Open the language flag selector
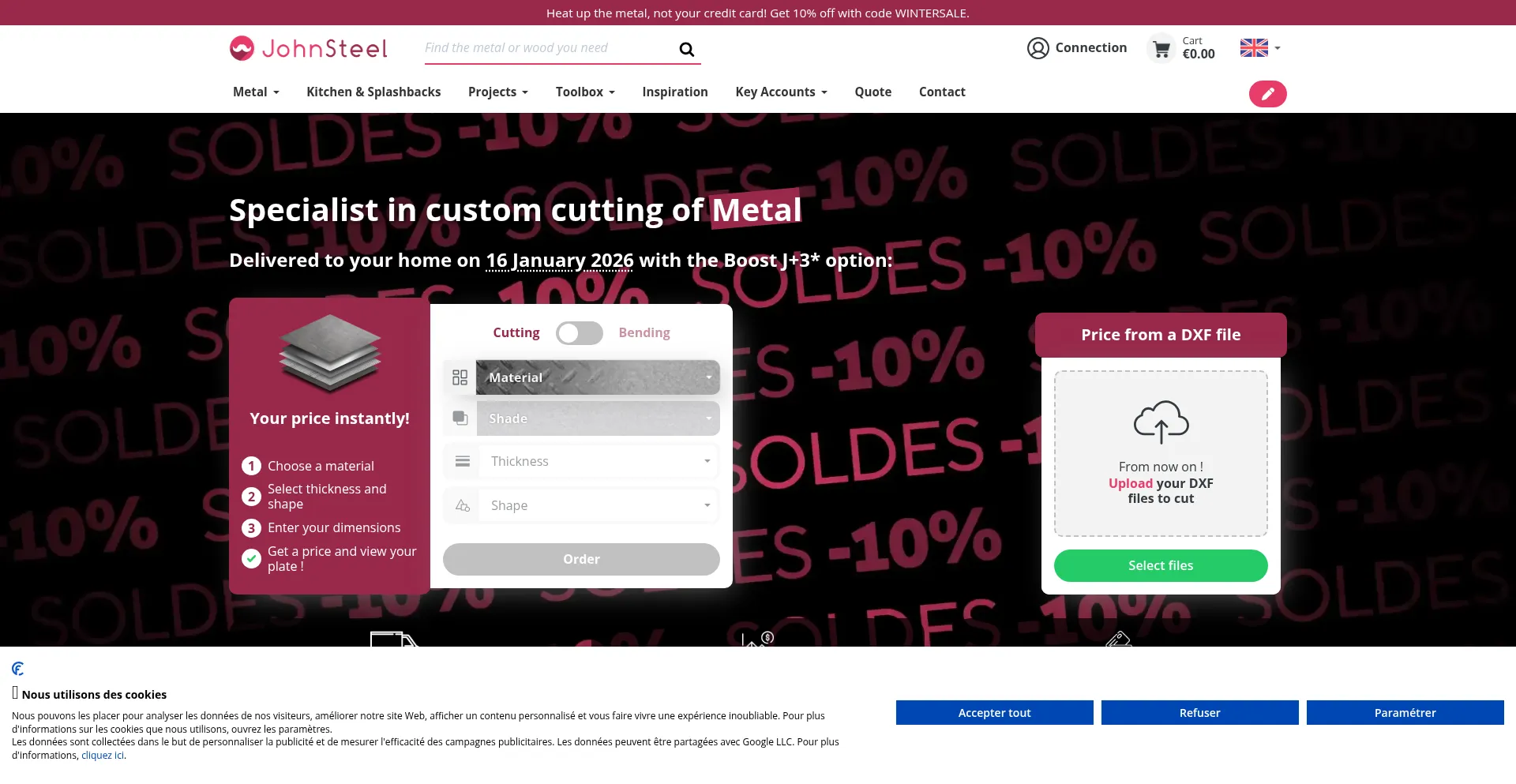Image resolution: width=1516 pixels, height=784 pixels. tap(1259, 48)
